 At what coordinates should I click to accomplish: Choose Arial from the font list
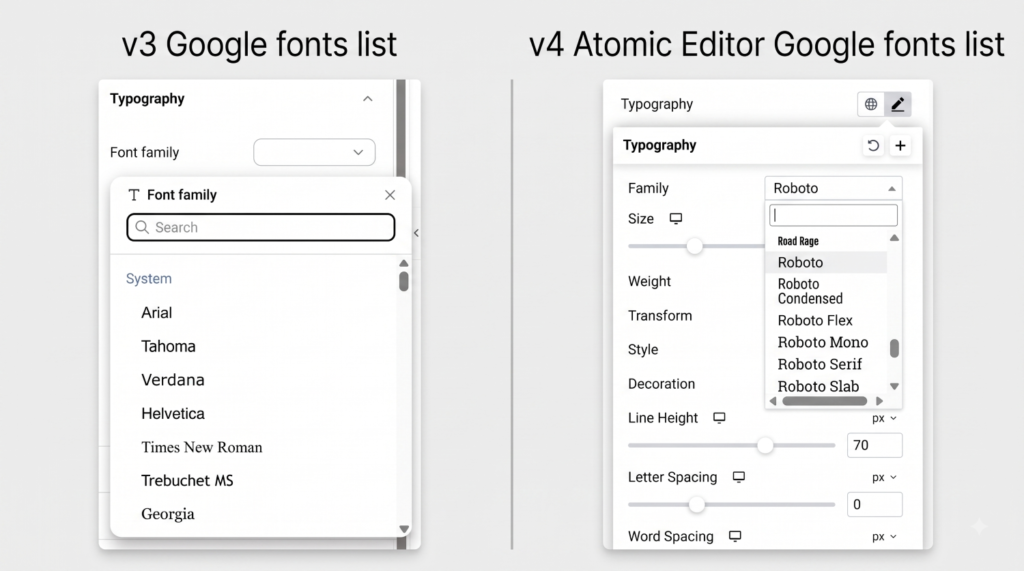(157, 312)
